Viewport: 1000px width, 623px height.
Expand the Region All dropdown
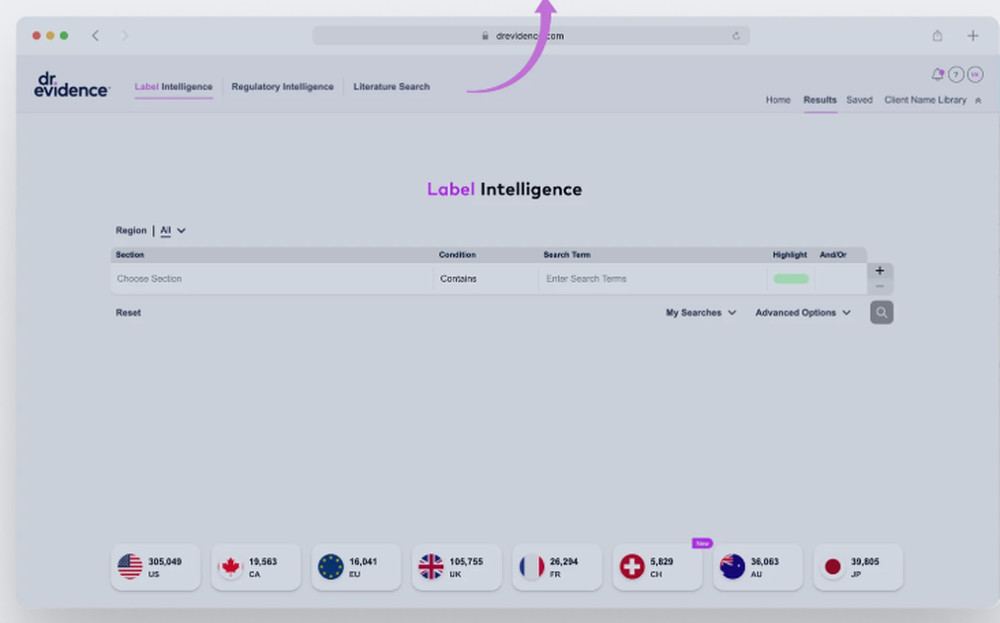coord(172,230)
